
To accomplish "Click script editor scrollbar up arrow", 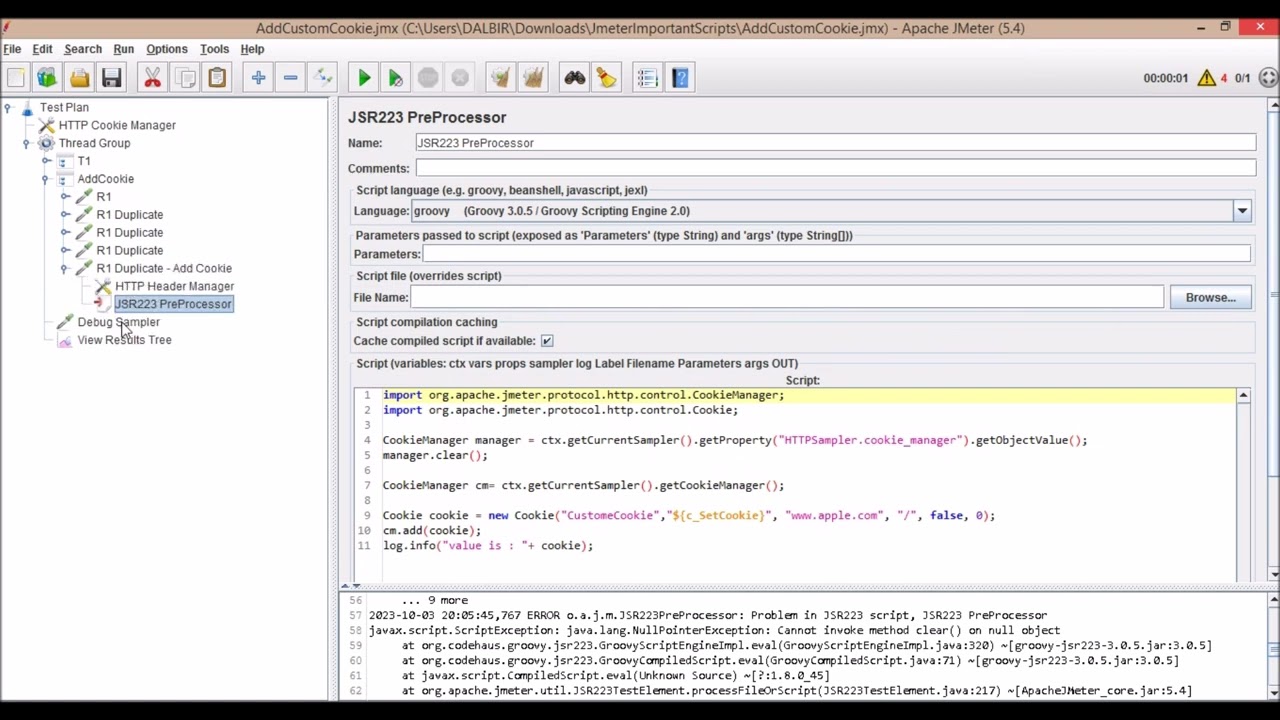I will coord(1243,397).
